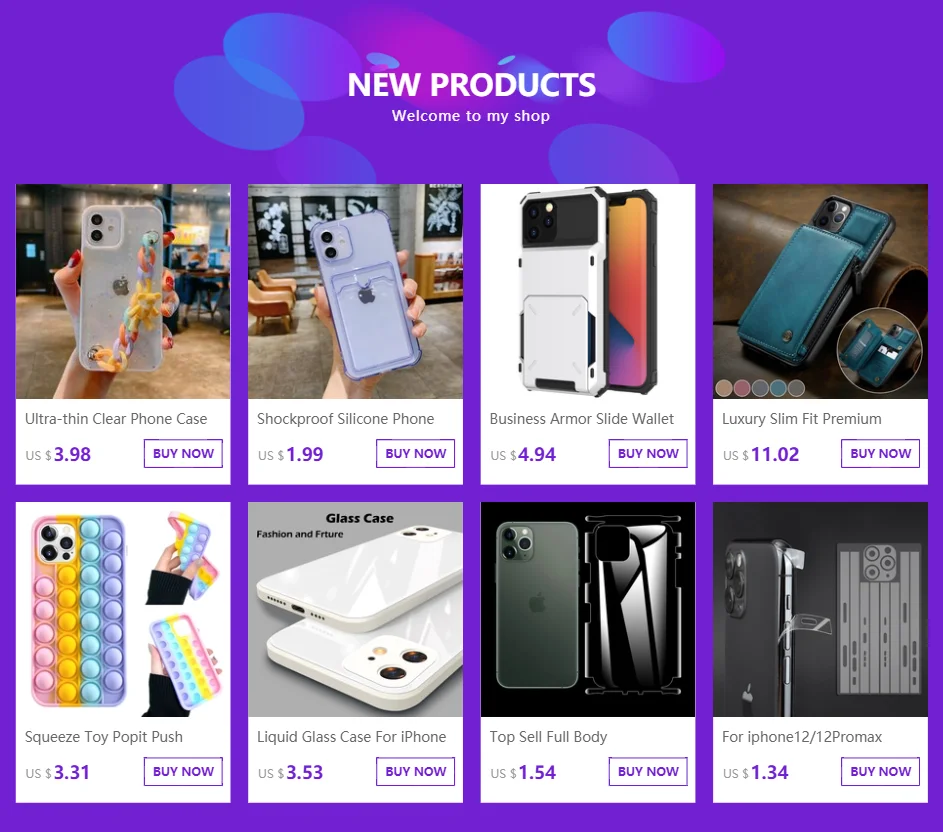The image size is (943, 832).
Task: Open the Luxury Slim Fit Premium image
Action: (x=820, y=291)
